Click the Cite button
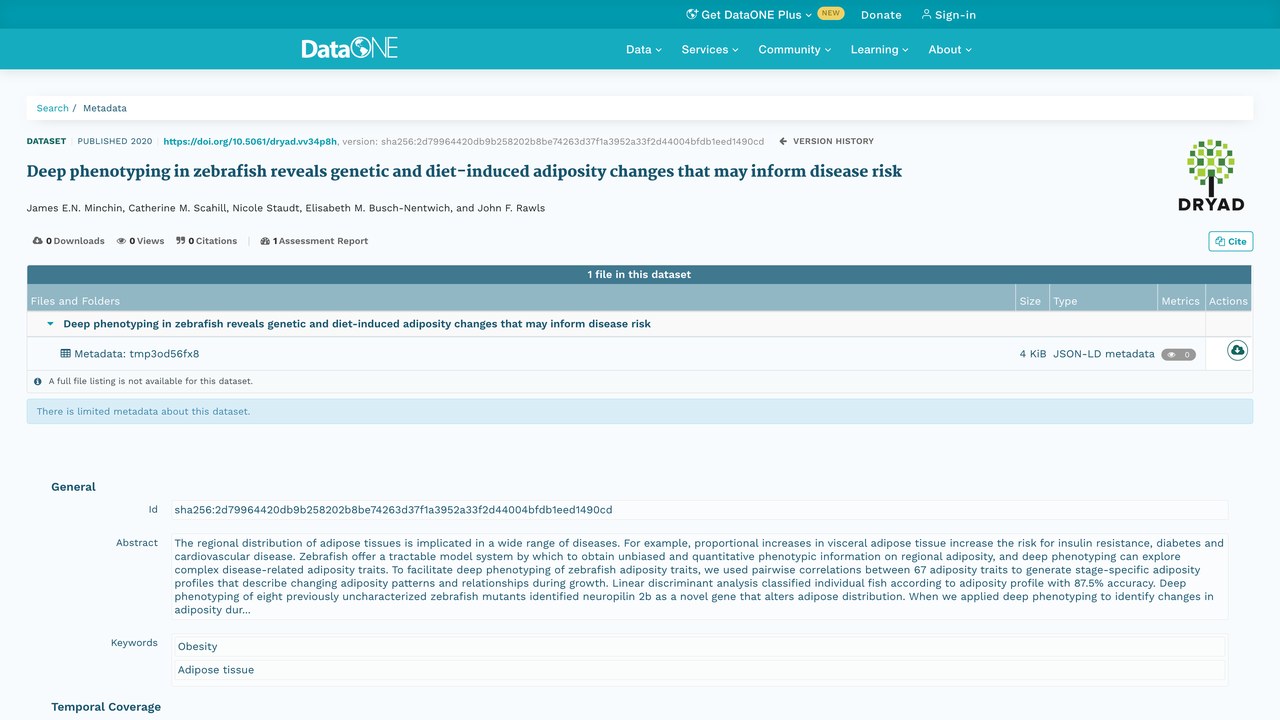Screen dimensions: 1280x720 (x=1231, y=241)
